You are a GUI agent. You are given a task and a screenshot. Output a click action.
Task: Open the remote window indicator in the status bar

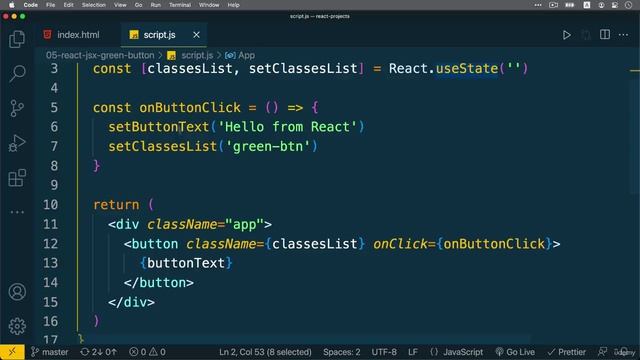tap(12, 352)
